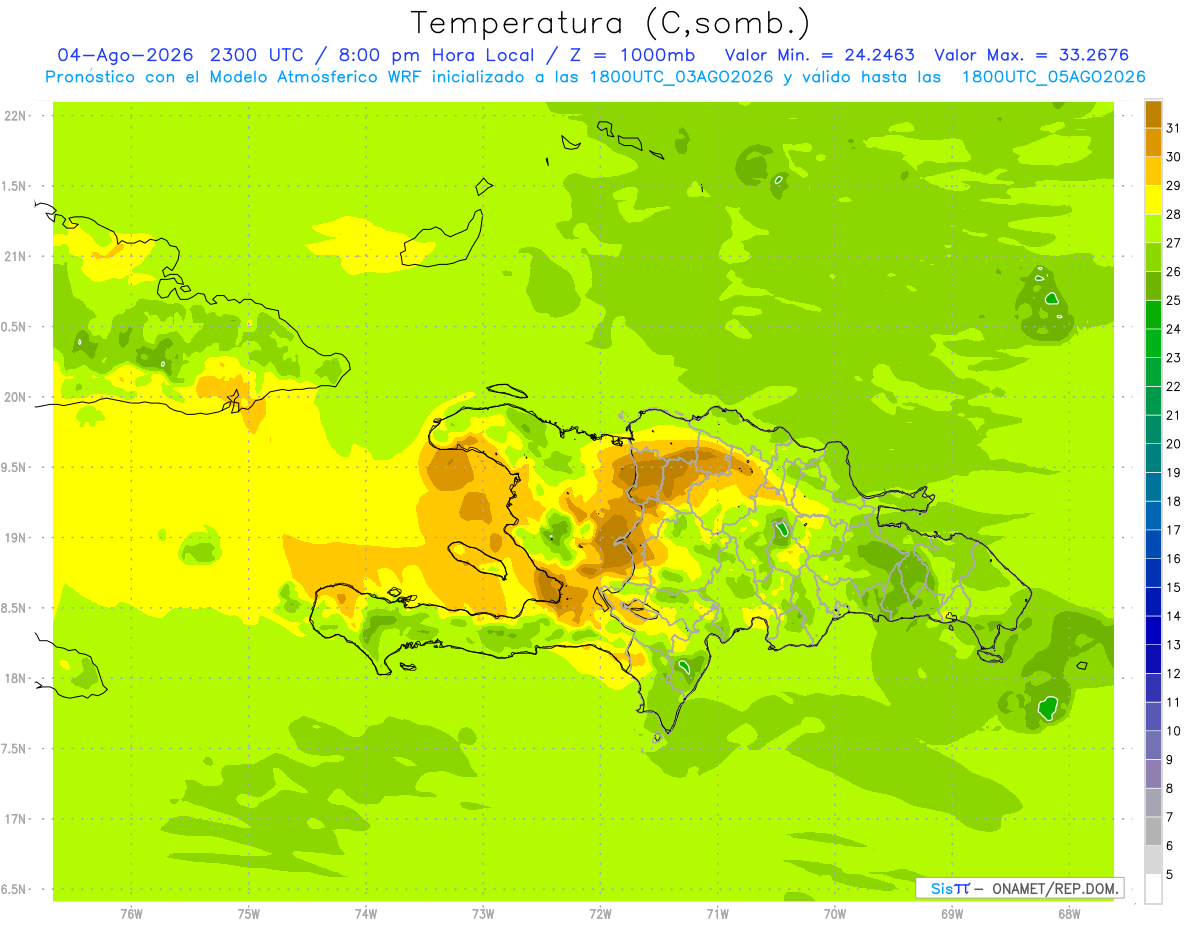Click color scale value "30"

[1174, 157]
